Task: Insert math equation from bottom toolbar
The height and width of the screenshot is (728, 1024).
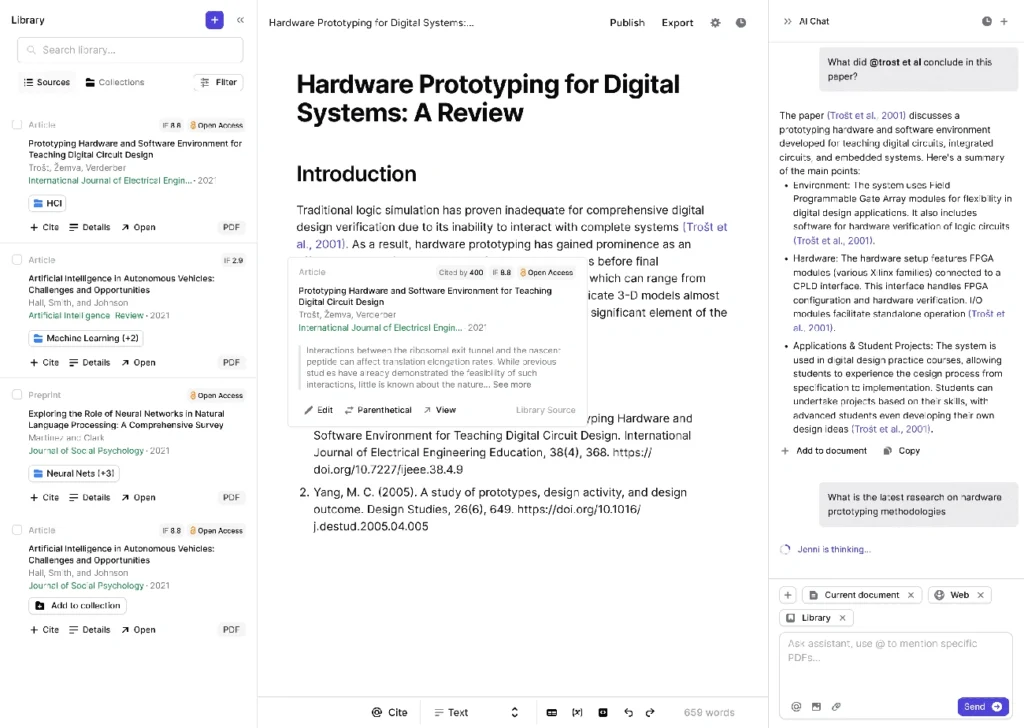Action: (x=577, y=712)
